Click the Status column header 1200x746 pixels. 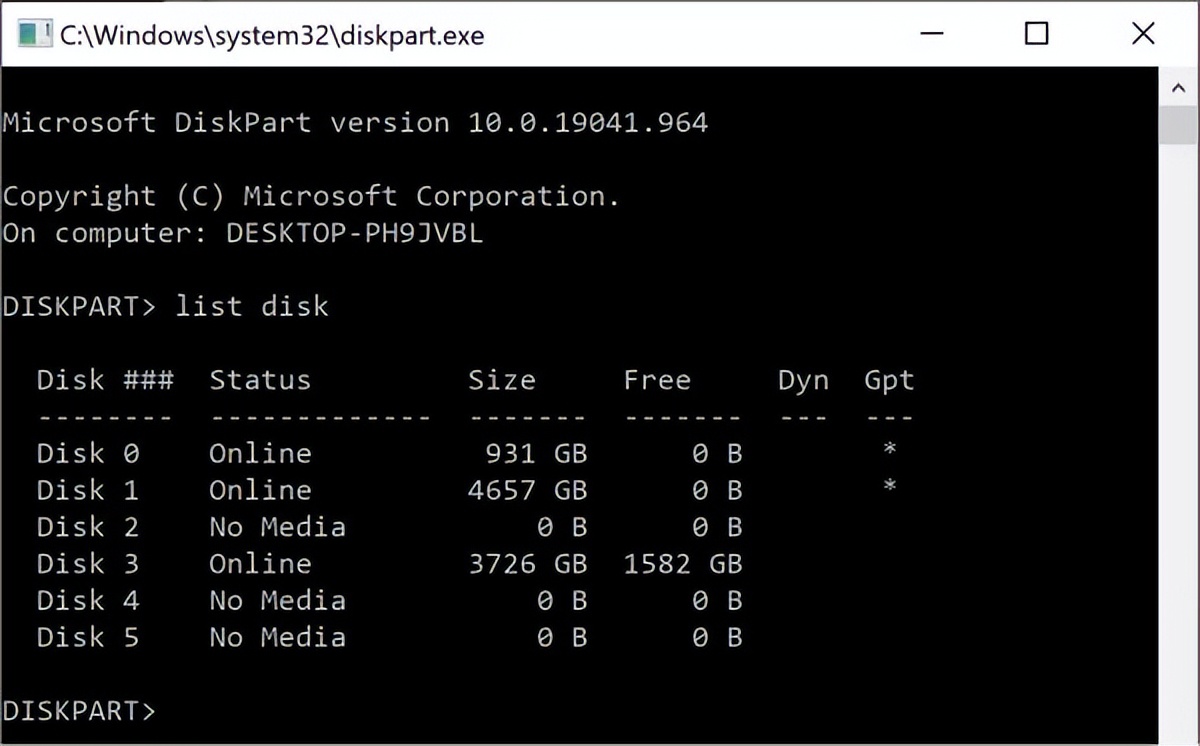pyautogui.click(x=260, y=380)
